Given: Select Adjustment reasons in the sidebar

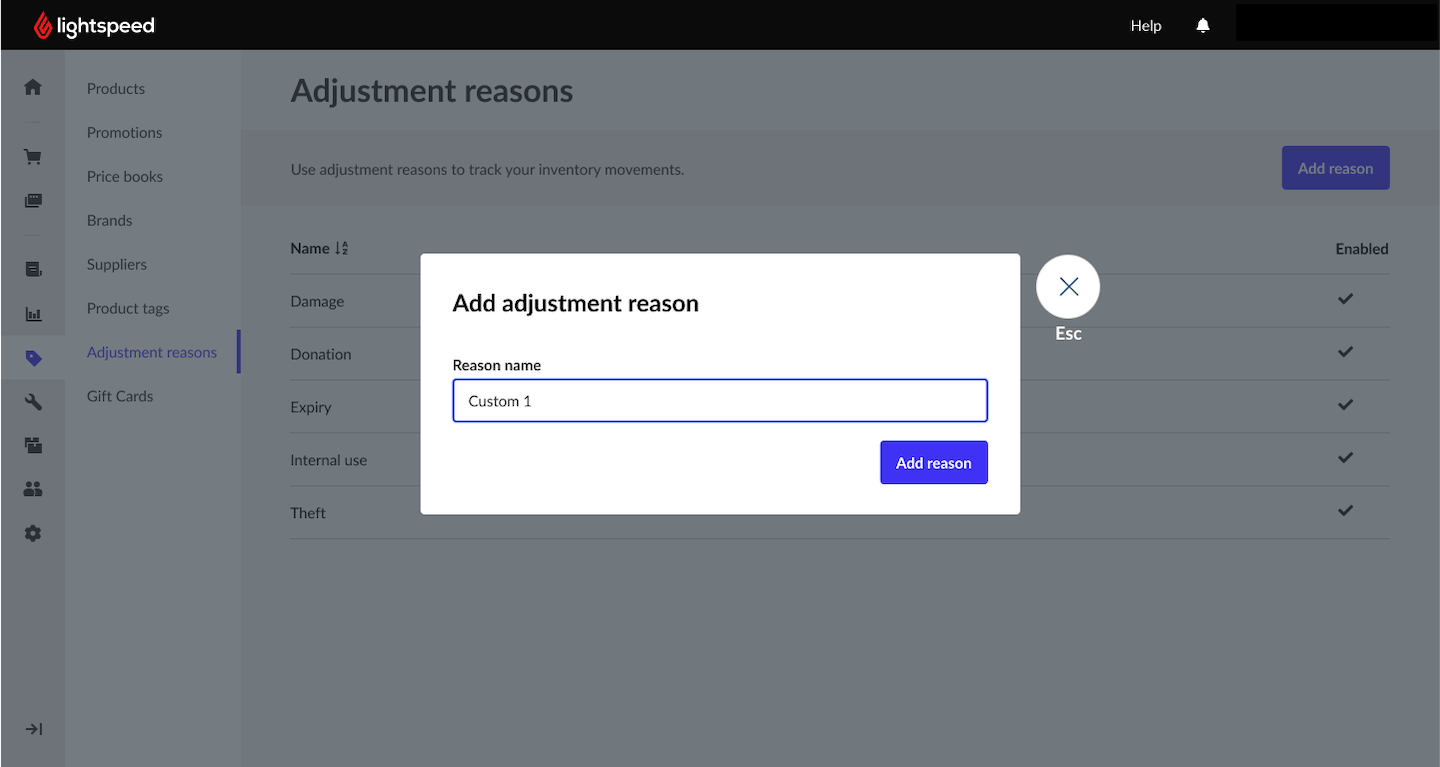Looking at the screenshot, I should (x=151, y=352).
